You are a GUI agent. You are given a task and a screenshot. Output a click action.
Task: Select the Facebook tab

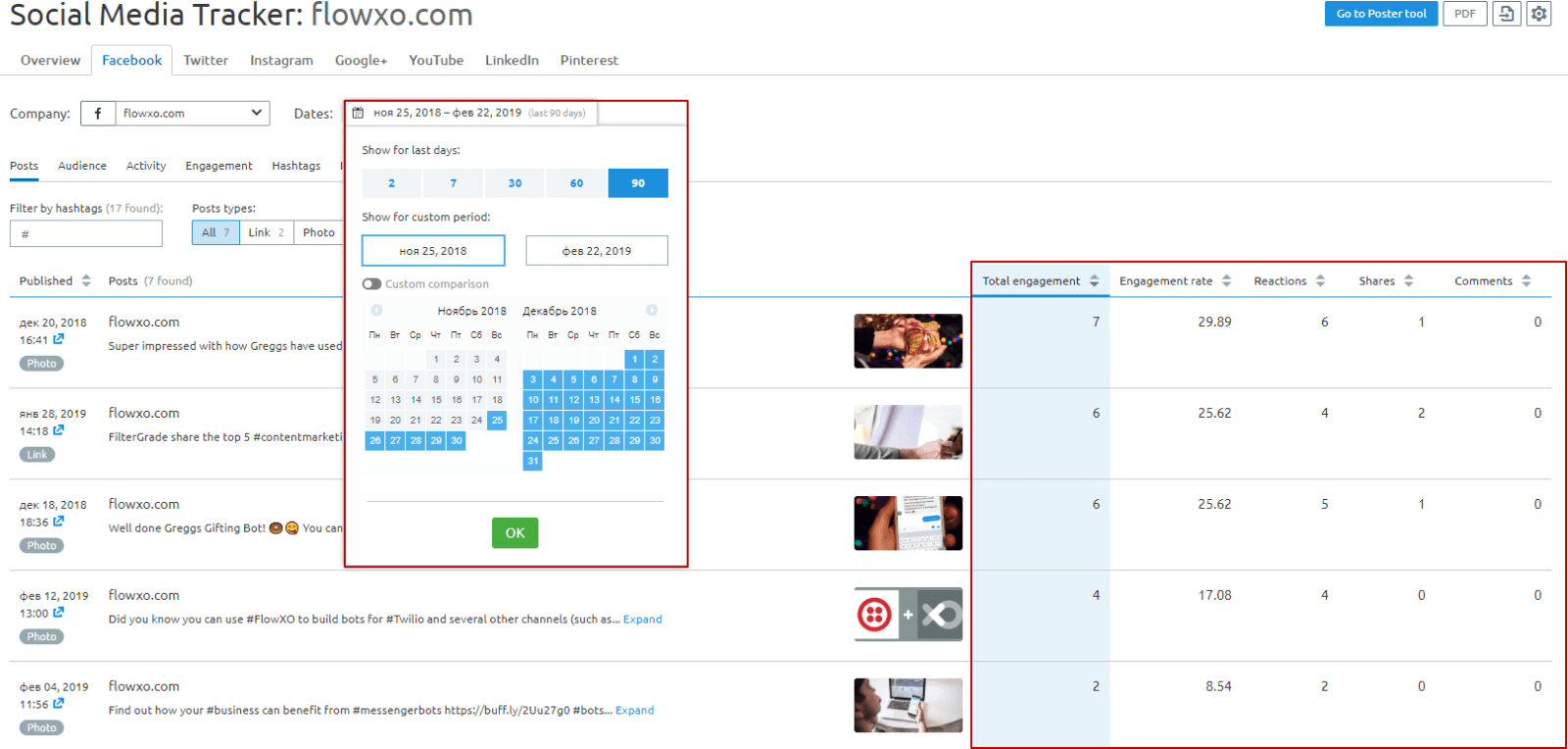(132, 60)
